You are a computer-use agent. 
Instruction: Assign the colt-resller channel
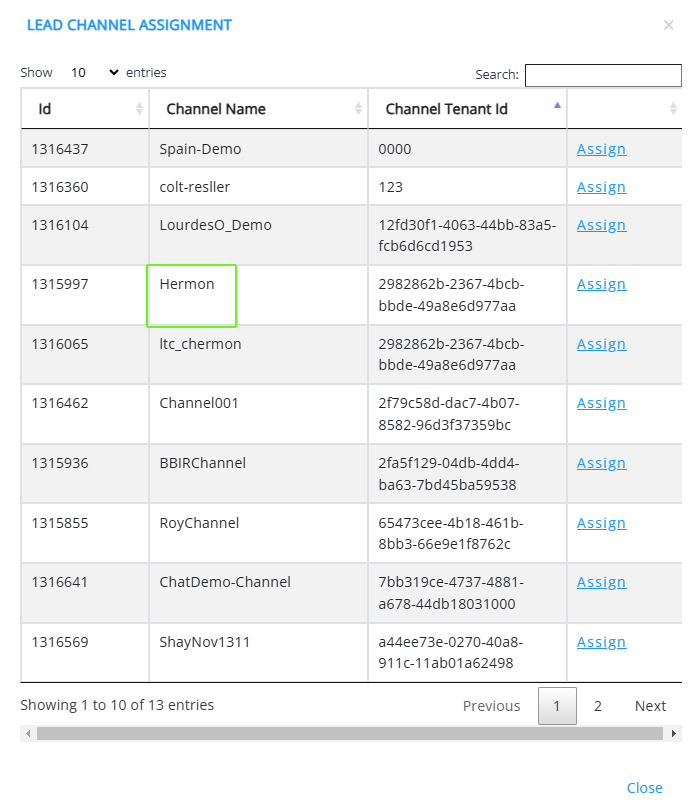pos(601,187)
